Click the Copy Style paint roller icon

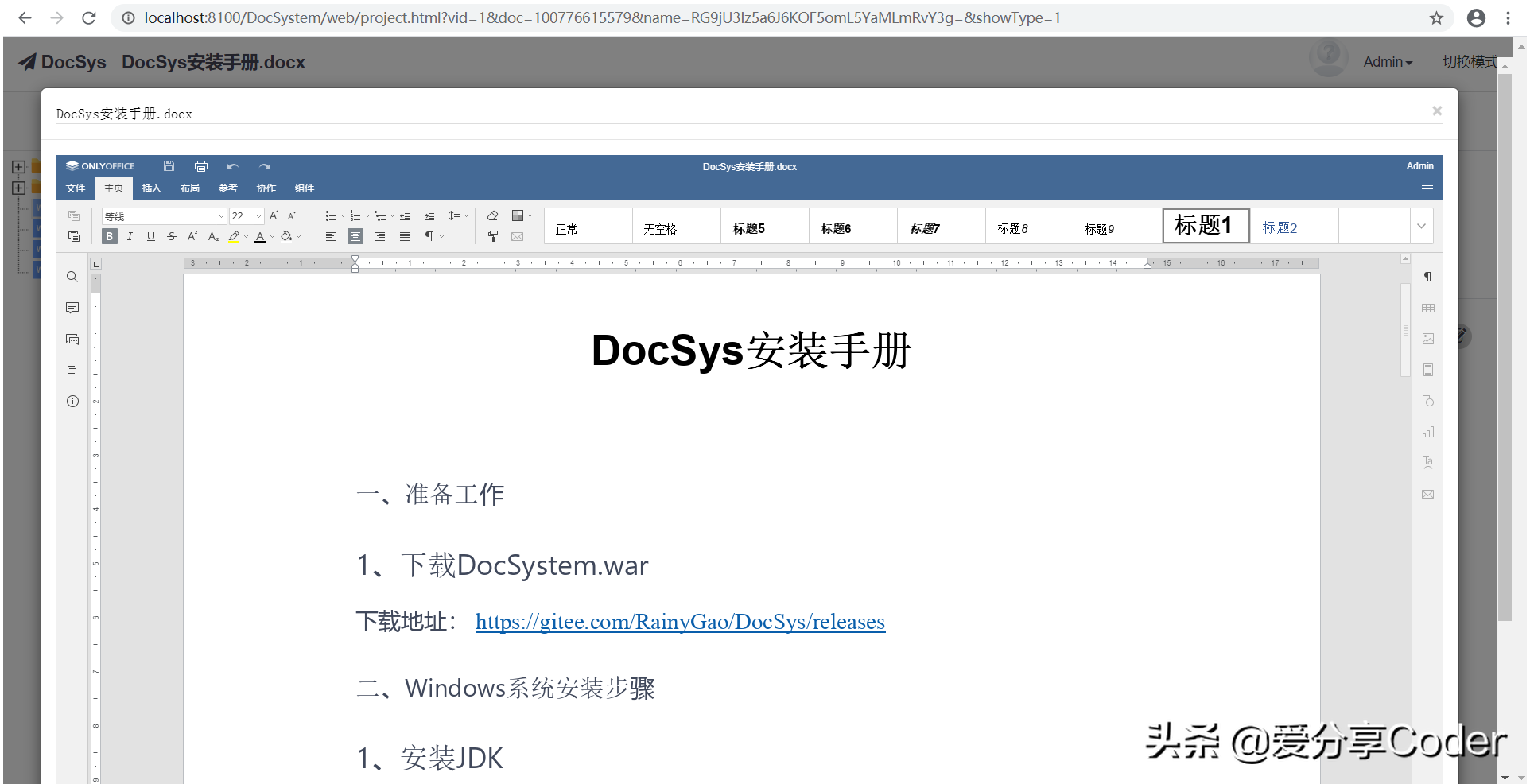[493, 236]
